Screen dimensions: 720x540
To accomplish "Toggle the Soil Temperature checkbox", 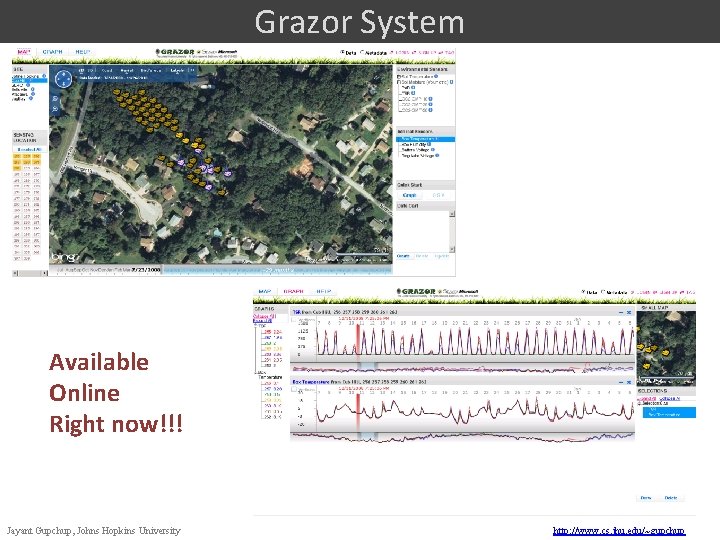I will coord(399,77).
